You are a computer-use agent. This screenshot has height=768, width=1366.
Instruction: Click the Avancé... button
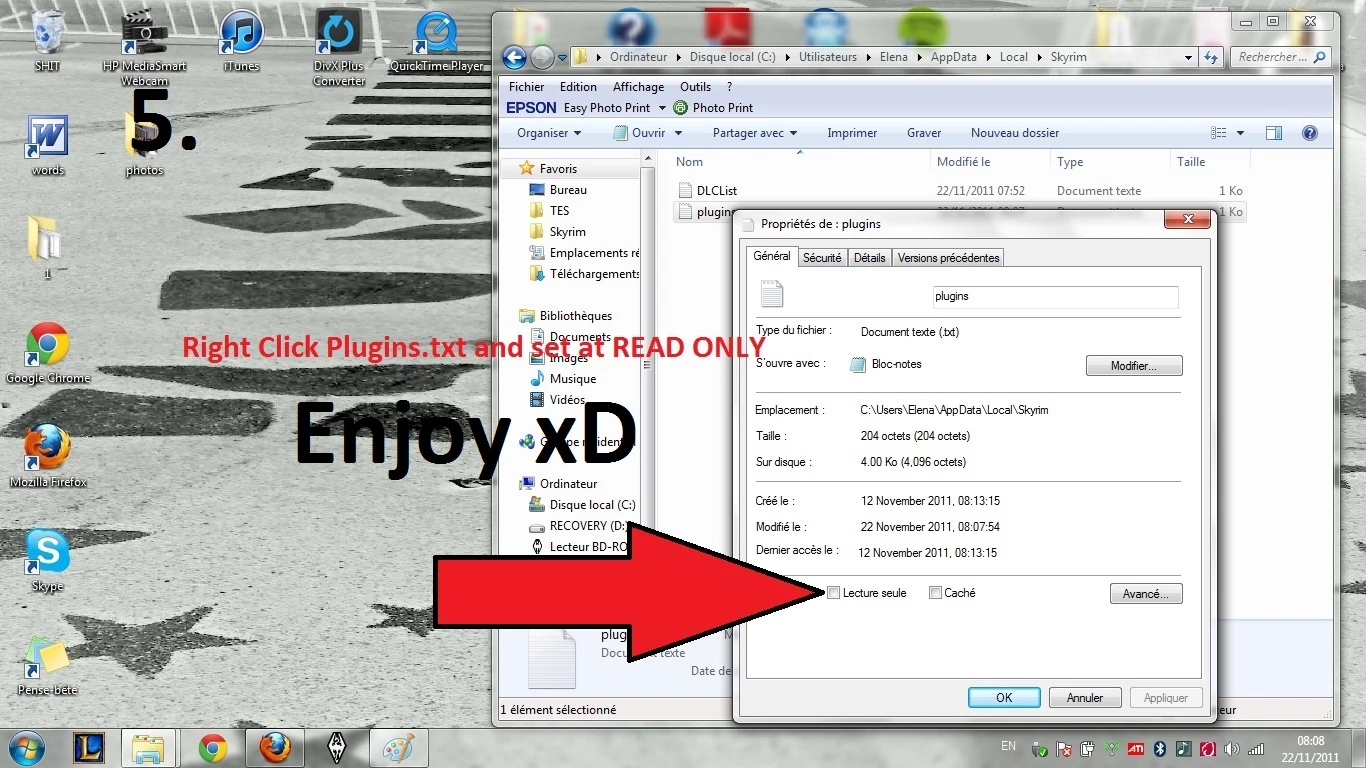point(1146,594)
